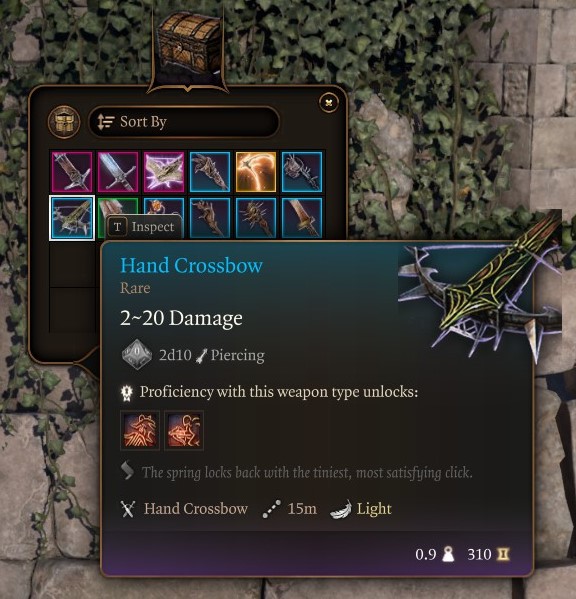576x599 pixels.
Task: Click the 2d10 damage dice icon
Action: pyautogui.click(x=136, y=355)
